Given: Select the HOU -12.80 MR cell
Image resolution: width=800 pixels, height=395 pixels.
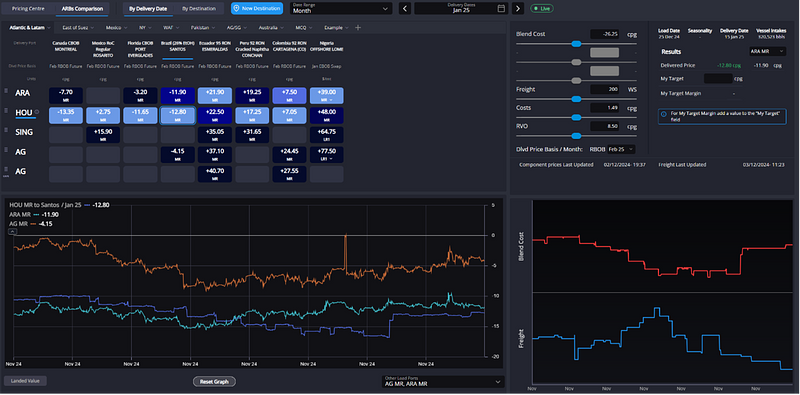Looking at the screenshot, I should pos(178,115).
